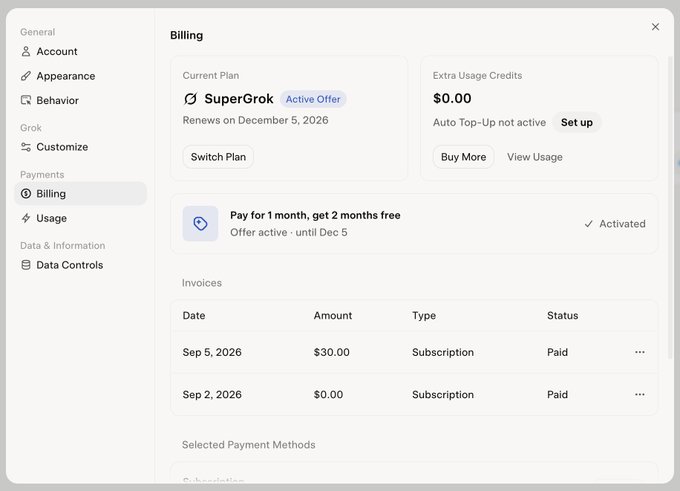Click the Billing page title
Image resolution: width=680 pixels, height=491 pixels.
click(x=186, y=35)
